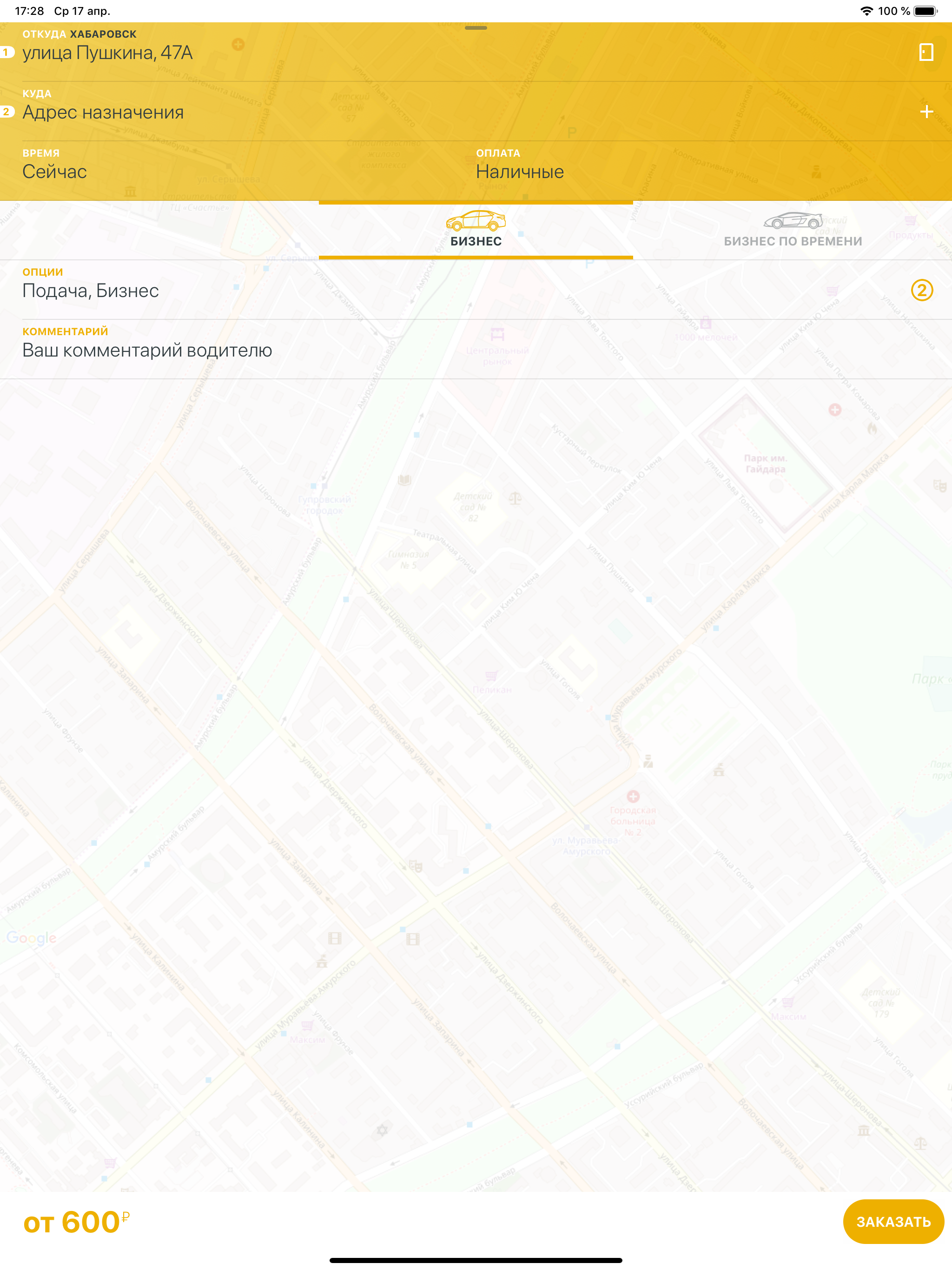Switch to БИЗНЕС ПО ВРЕМЕНИ tariff tab
The height and width of the screenshot is (1270, 952).
[793, 230]
